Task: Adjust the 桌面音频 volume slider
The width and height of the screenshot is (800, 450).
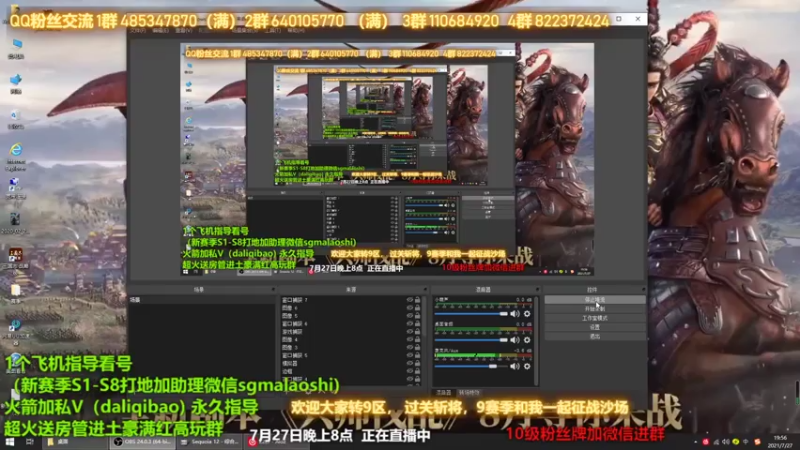Action: click(x=471, y=340)
